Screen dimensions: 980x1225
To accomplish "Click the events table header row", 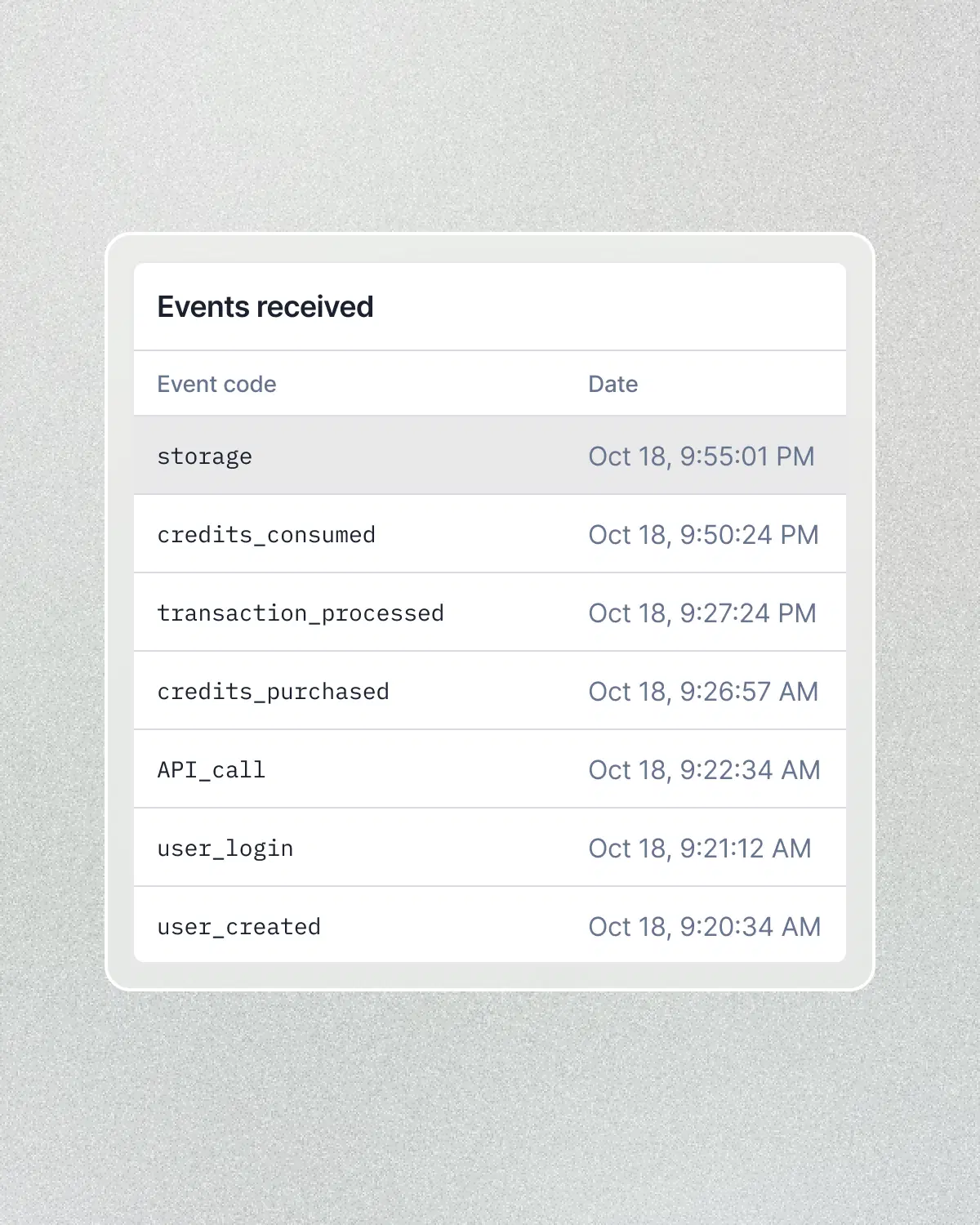I will (490, 384).
